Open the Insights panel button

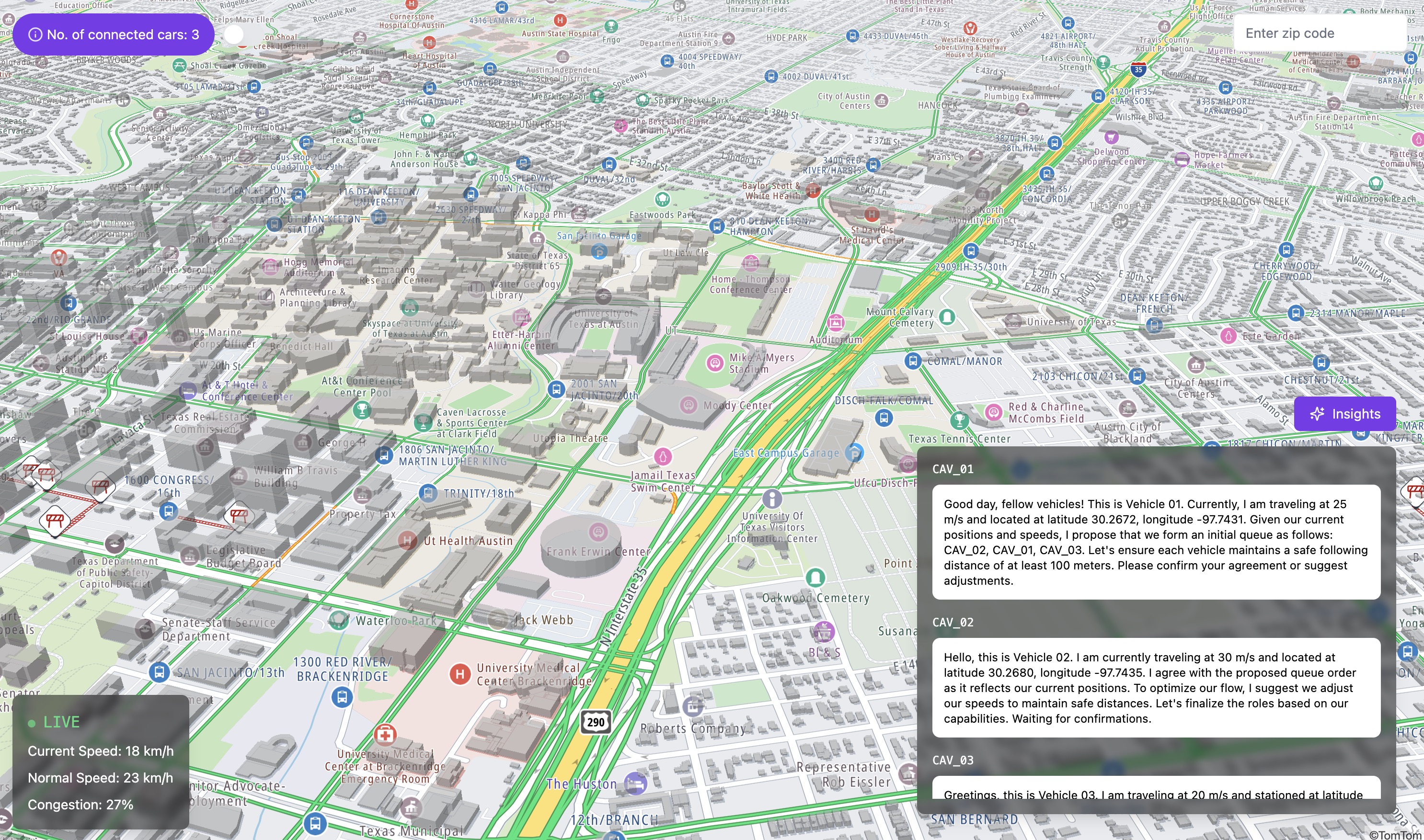(x=1345, y=414)
